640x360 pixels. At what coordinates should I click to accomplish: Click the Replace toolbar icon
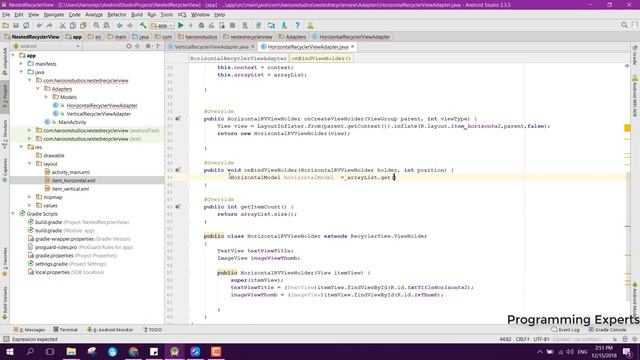[x=107, y=25]
